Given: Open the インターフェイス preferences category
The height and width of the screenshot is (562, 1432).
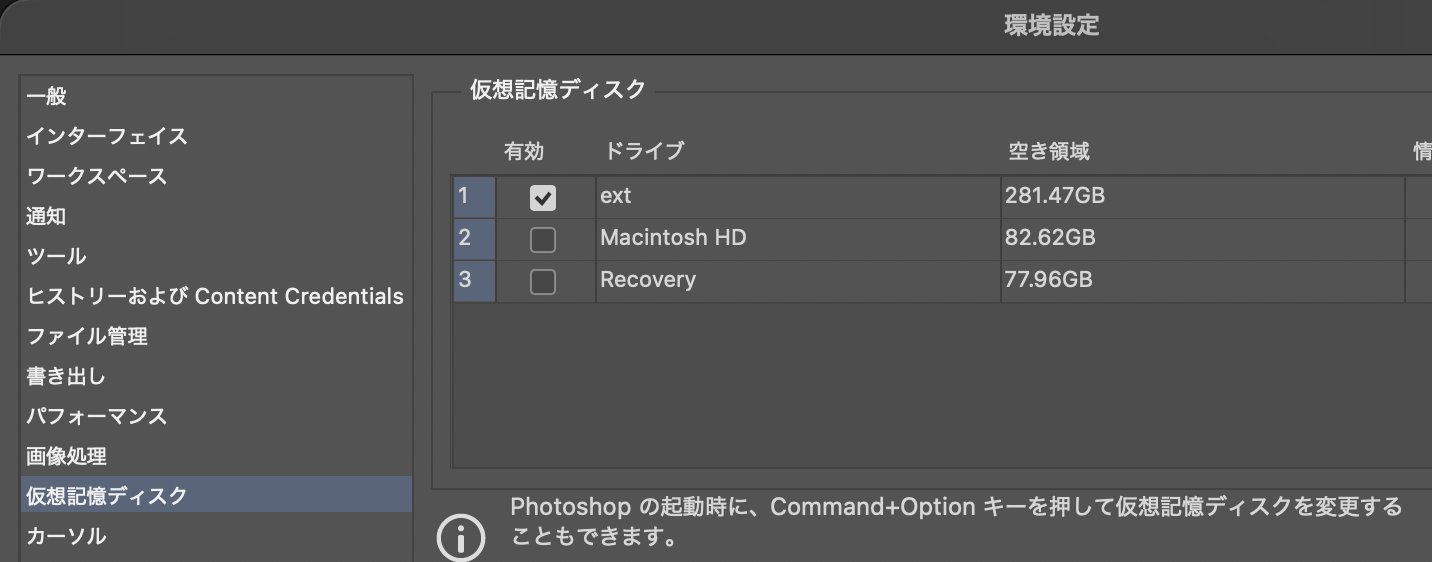Looking at the screenshot, I should [216, 136].
